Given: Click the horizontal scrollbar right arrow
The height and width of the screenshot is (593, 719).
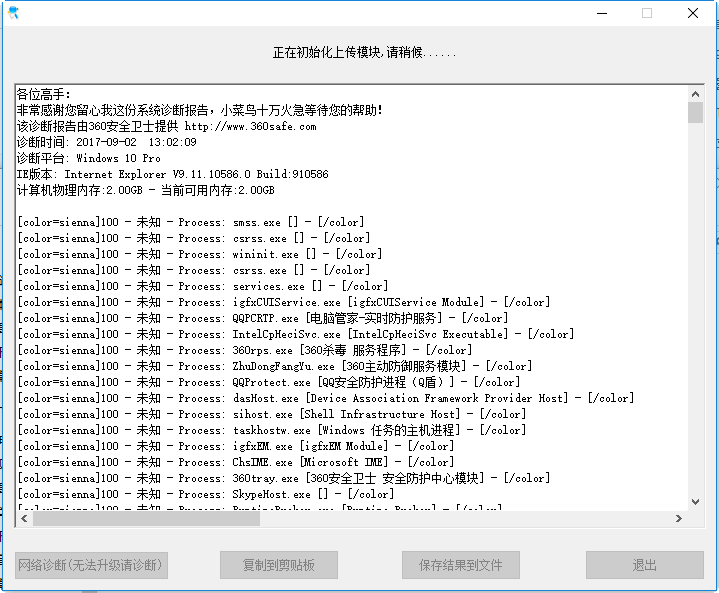Looking at the screenshot, I should pyautogui.click(x=679, y=518).
